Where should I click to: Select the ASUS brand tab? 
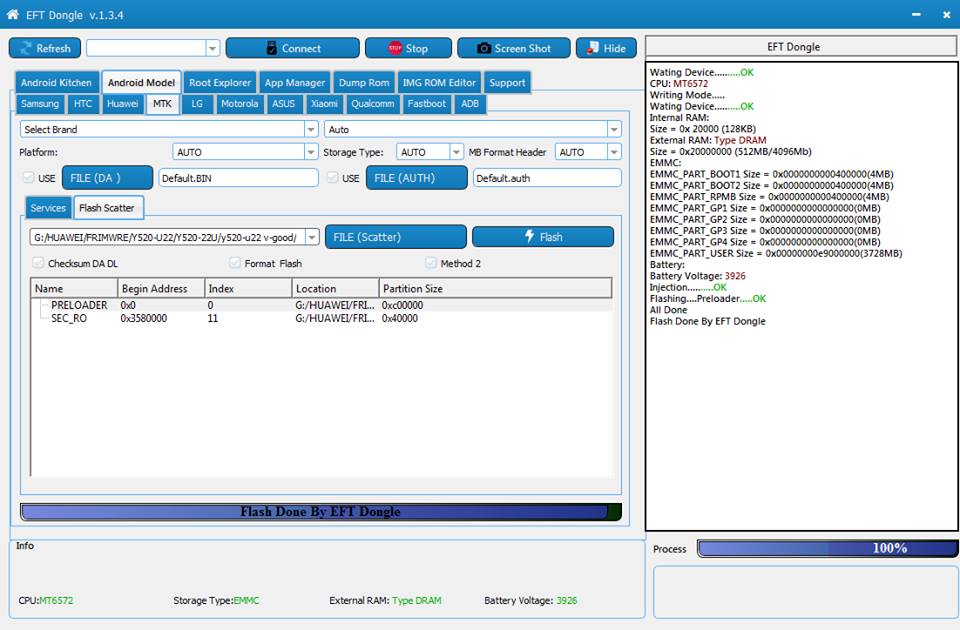(x=283, y=104)
